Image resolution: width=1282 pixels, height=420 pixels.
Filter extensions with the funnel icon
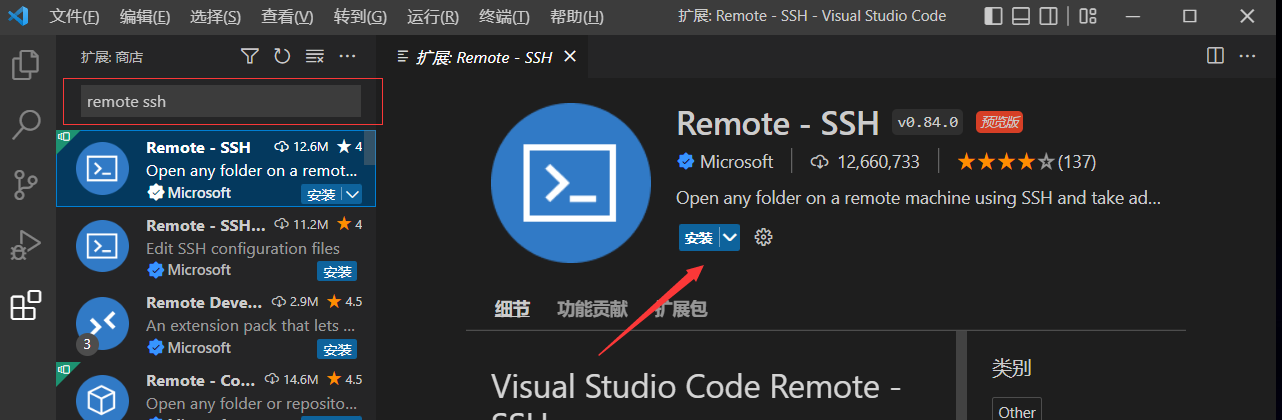tap(250, 57)
